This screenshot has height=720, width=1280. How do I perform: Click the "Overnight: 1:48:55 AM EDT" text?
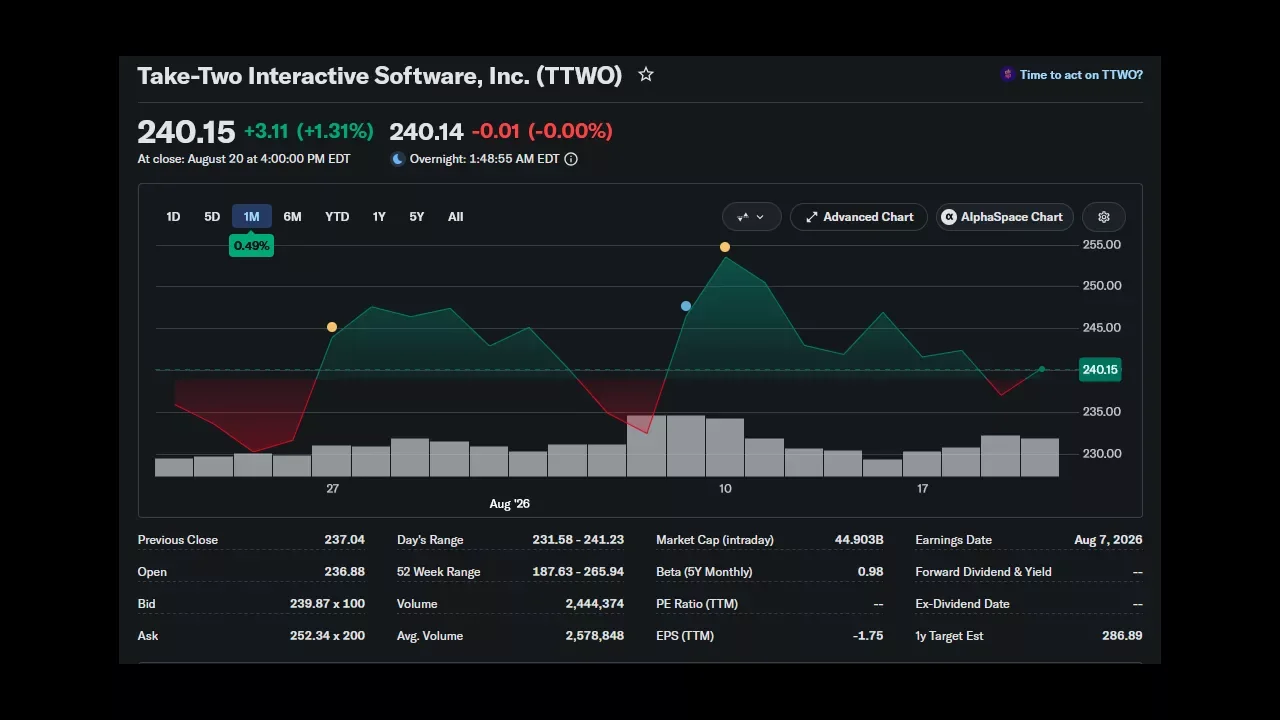[484, 159]
